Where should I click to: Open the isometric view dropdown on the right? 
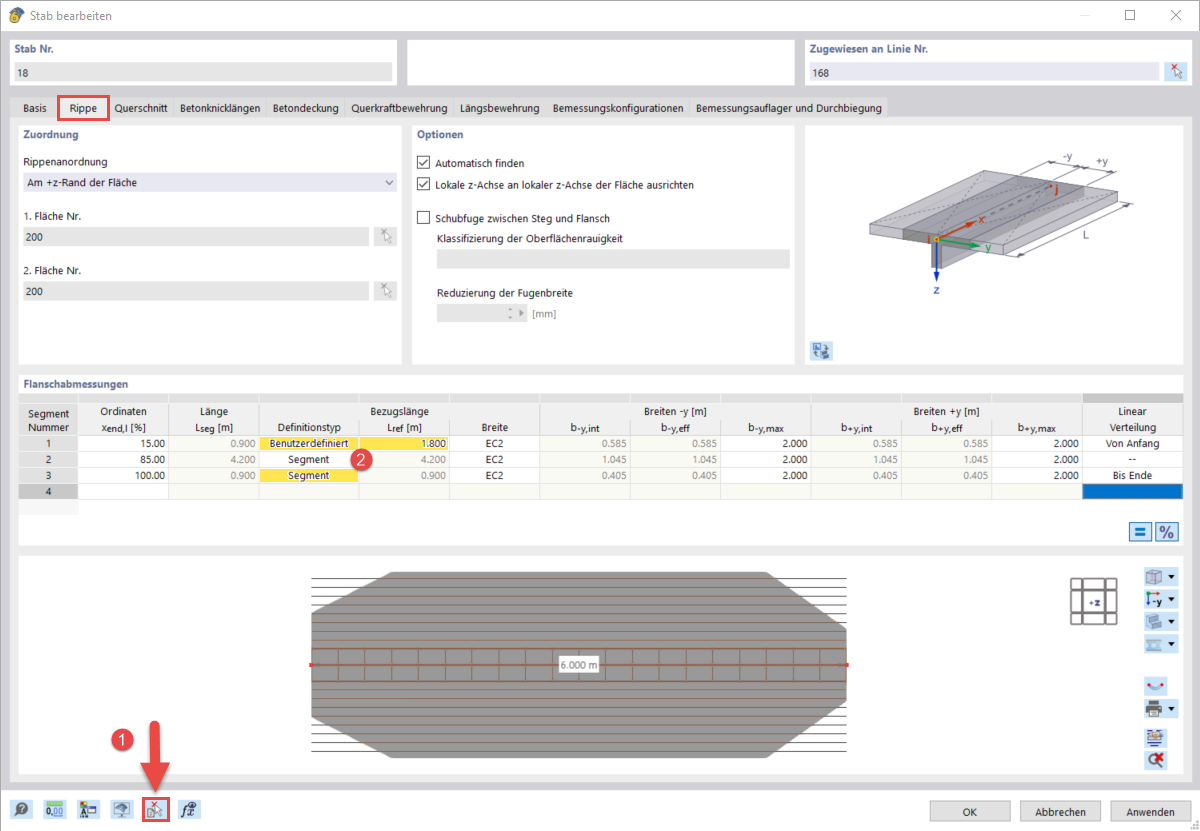click(x=1171, y=577)
